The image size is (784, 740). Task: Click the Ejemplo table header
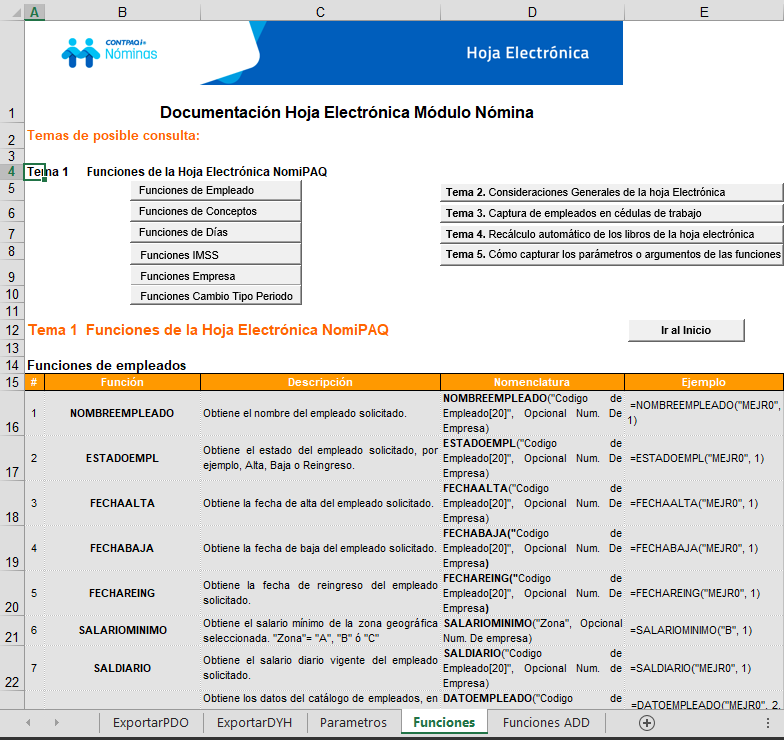(x=704, y=382)
